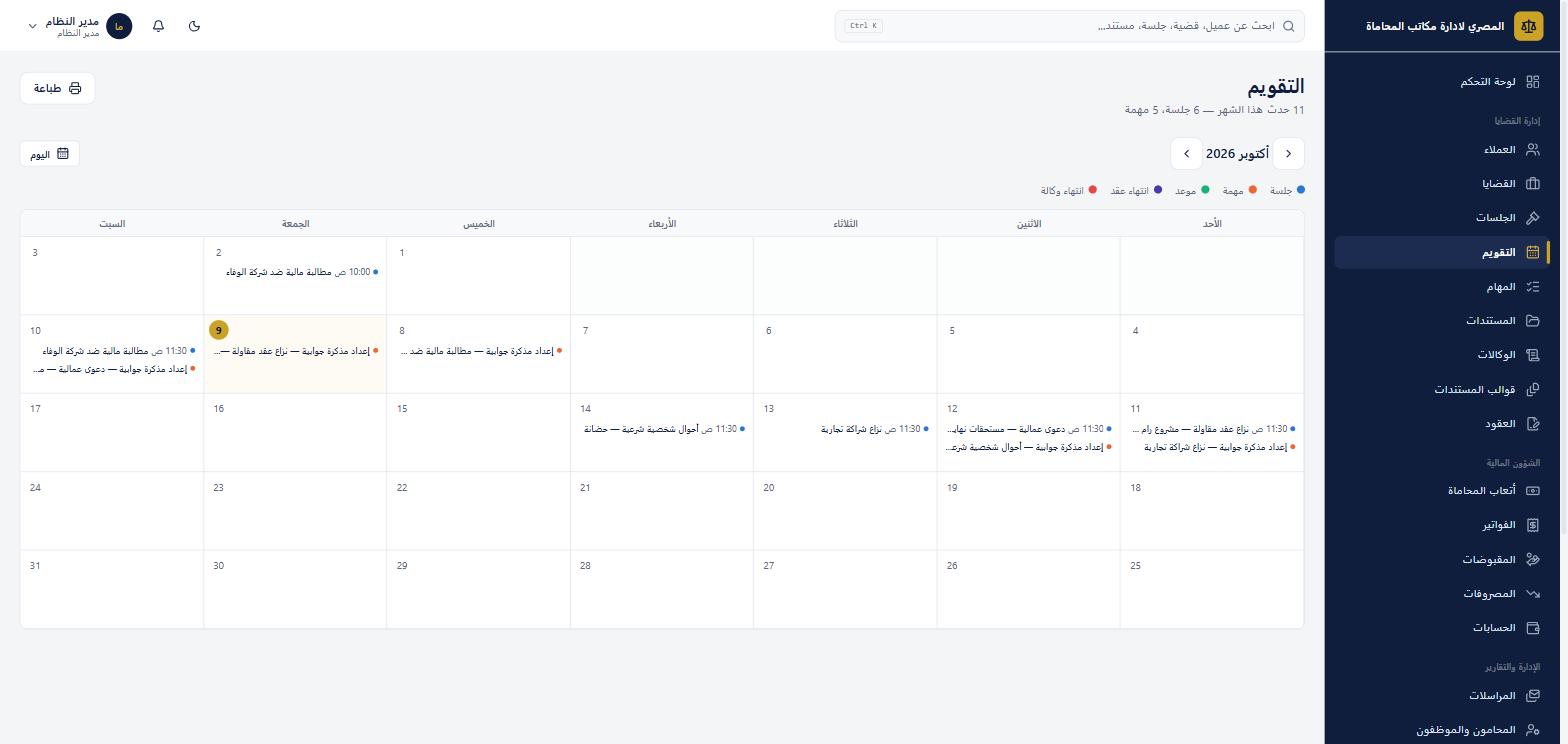This screenshot has width=1568, height=744.
Task: Select the الجلسات gavel icon
Action: coord(1533,218)
